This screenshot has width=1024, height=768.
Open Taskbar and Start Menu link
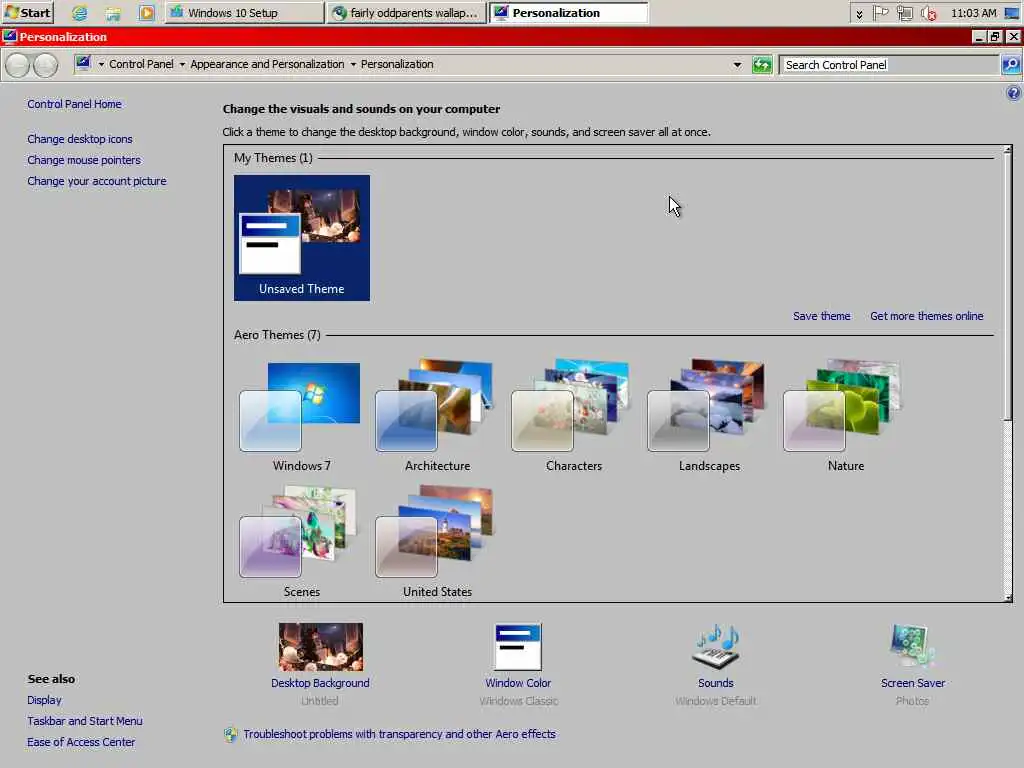tap(85, 721)
